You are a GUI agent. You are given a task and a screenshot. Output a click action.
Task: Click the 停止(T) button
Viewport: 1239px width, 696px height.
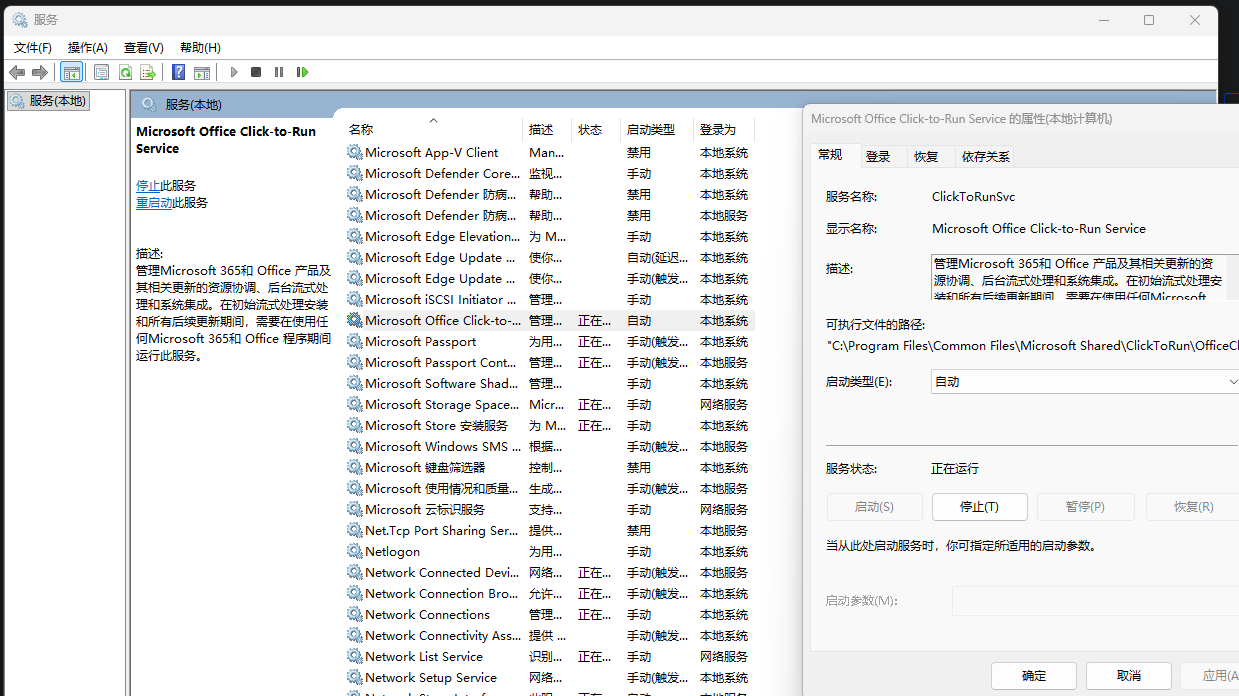click(979, 507)
